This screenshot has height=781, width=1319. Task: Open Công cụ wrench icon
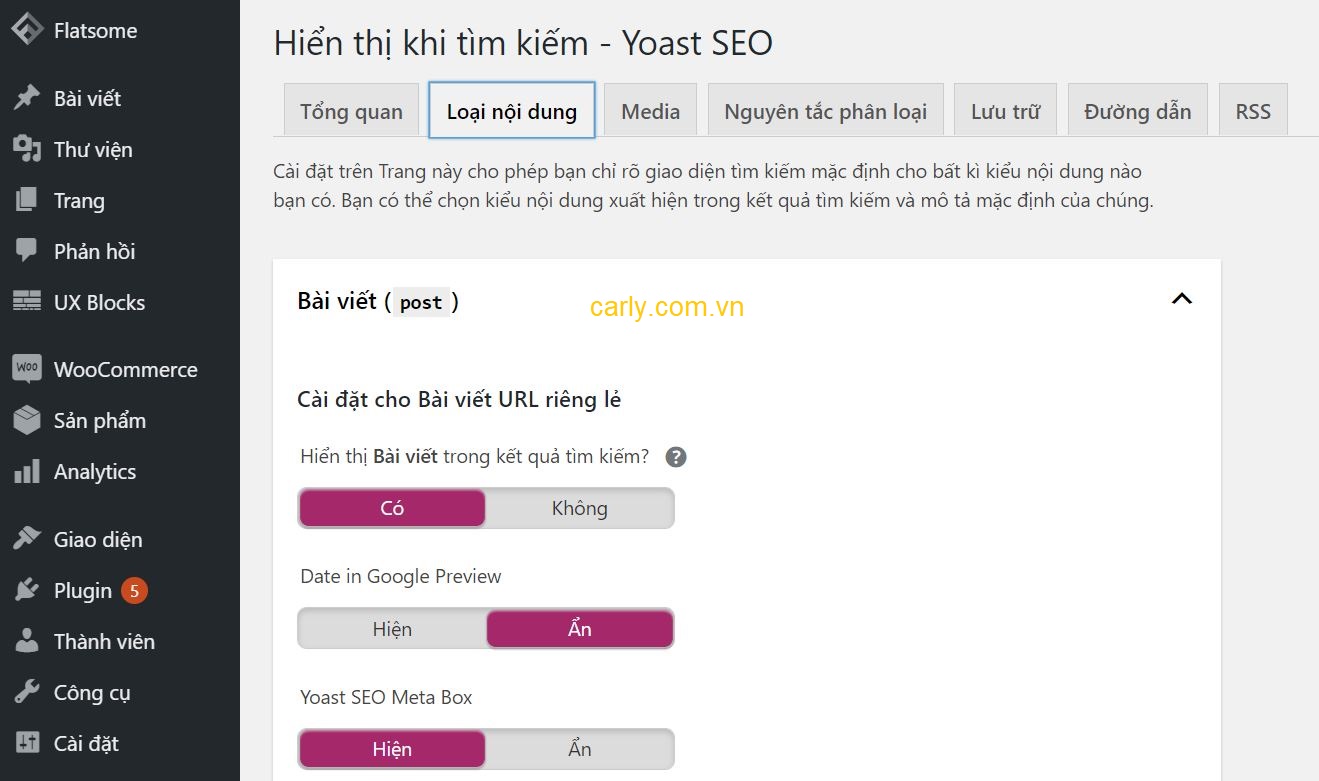pos(27,692)
